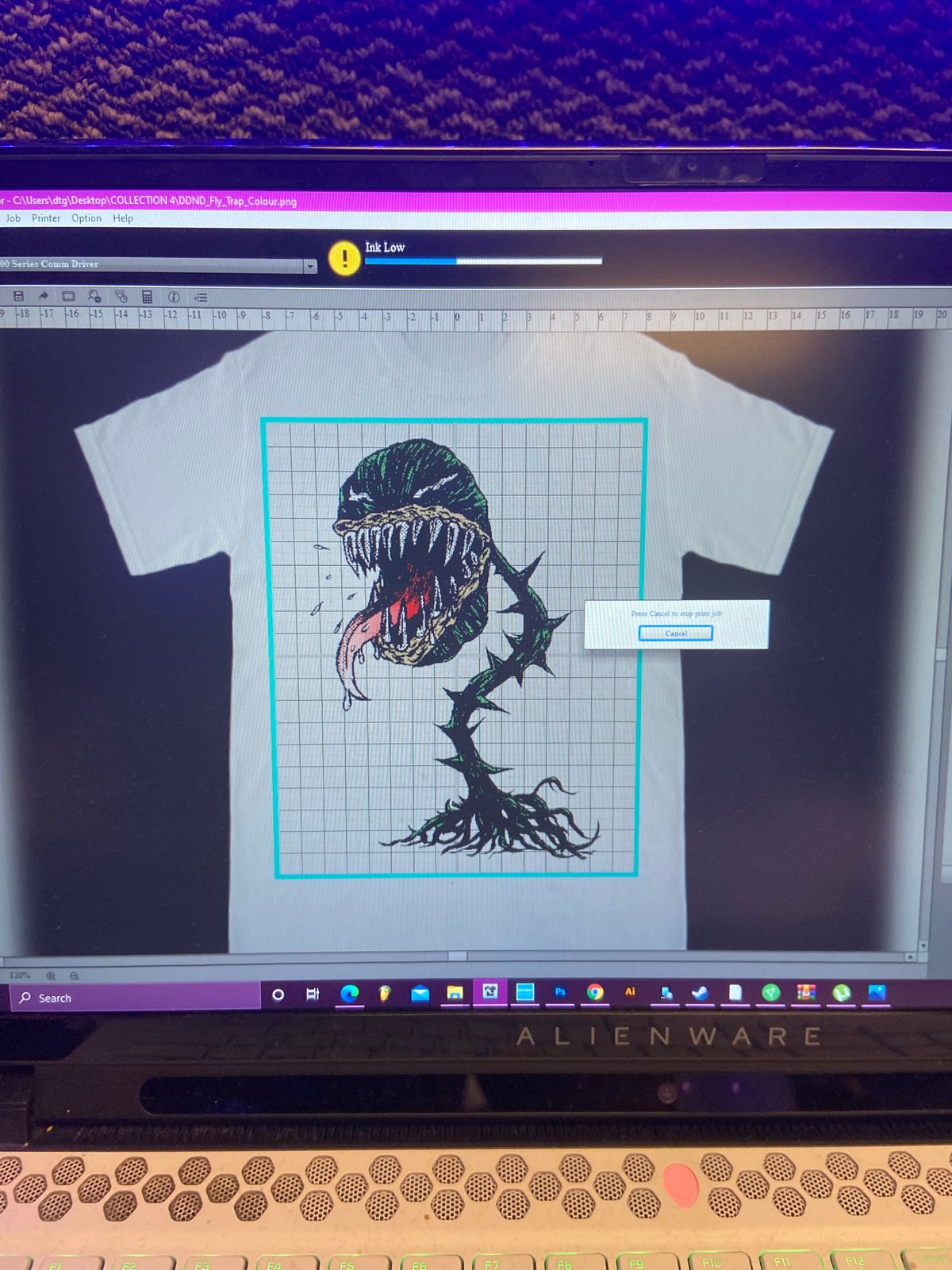This screenshot has height=1270, width=952.
Task: Open Google Chrome from the taskbar
Action: tap(595, 991)
